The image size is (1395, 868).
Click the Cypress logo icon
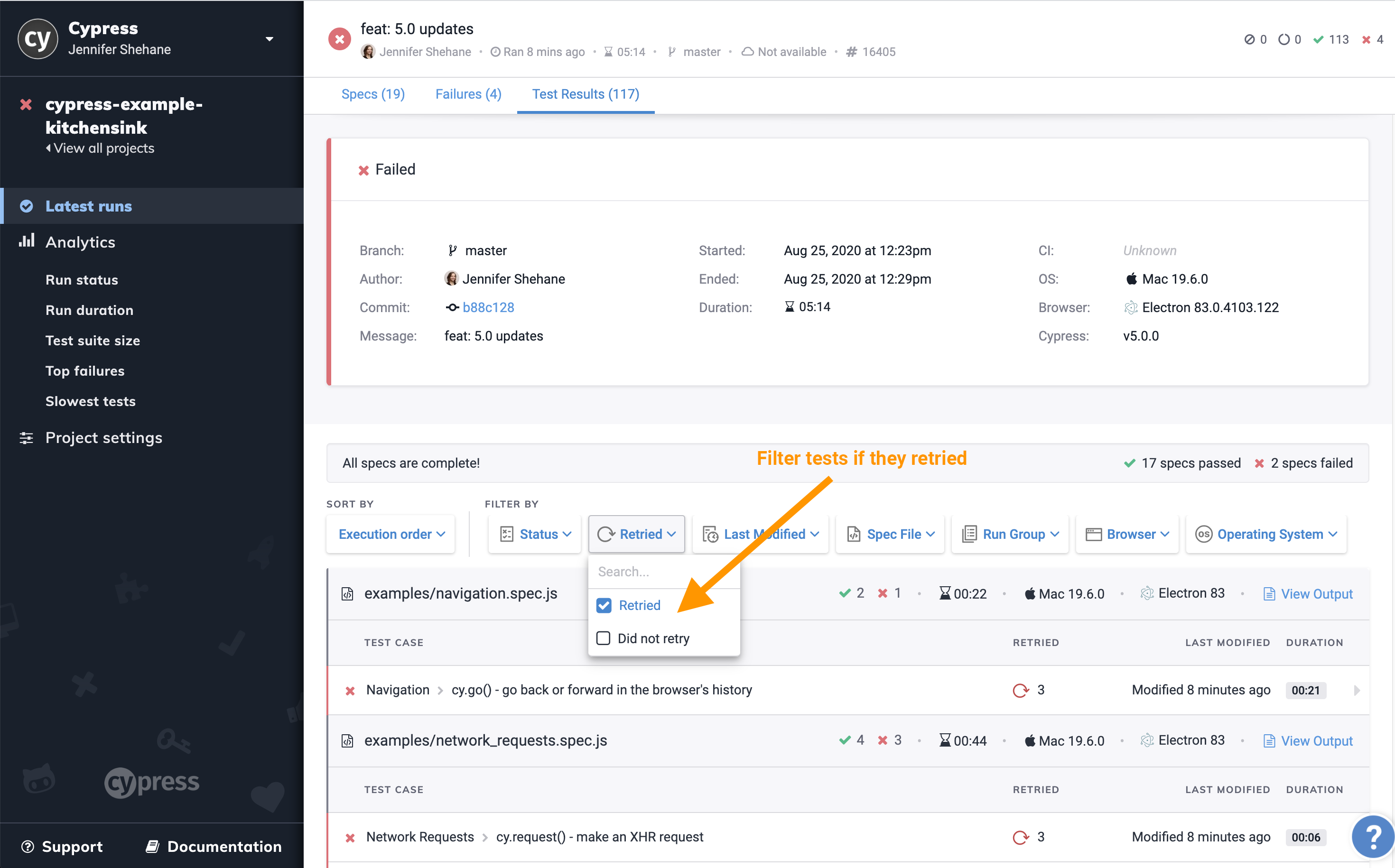(x=38, y=39)
